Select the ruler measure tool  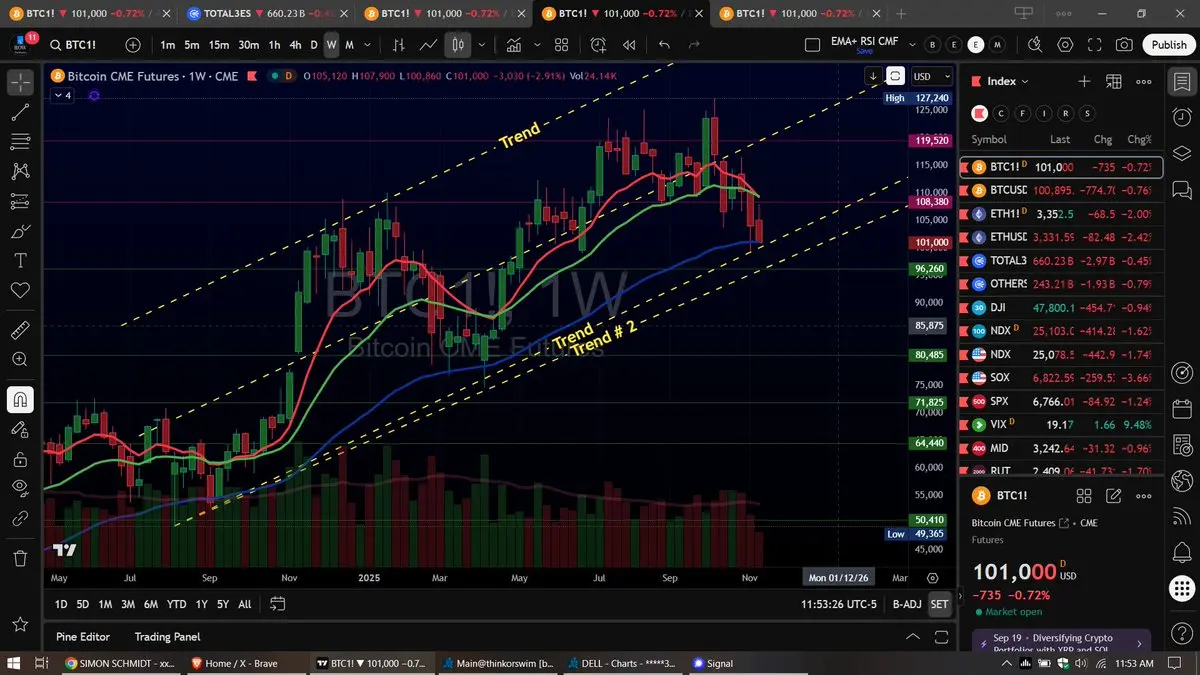pos(20,329)
